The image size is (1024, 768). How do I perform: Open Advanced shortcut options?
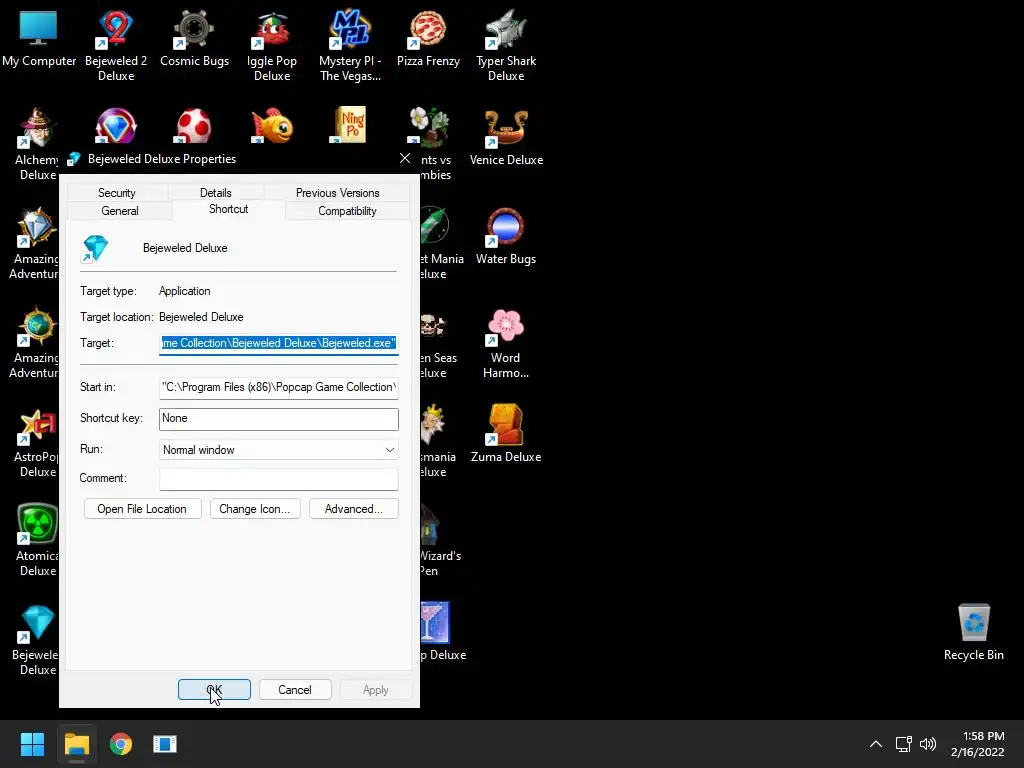[353, 509]
